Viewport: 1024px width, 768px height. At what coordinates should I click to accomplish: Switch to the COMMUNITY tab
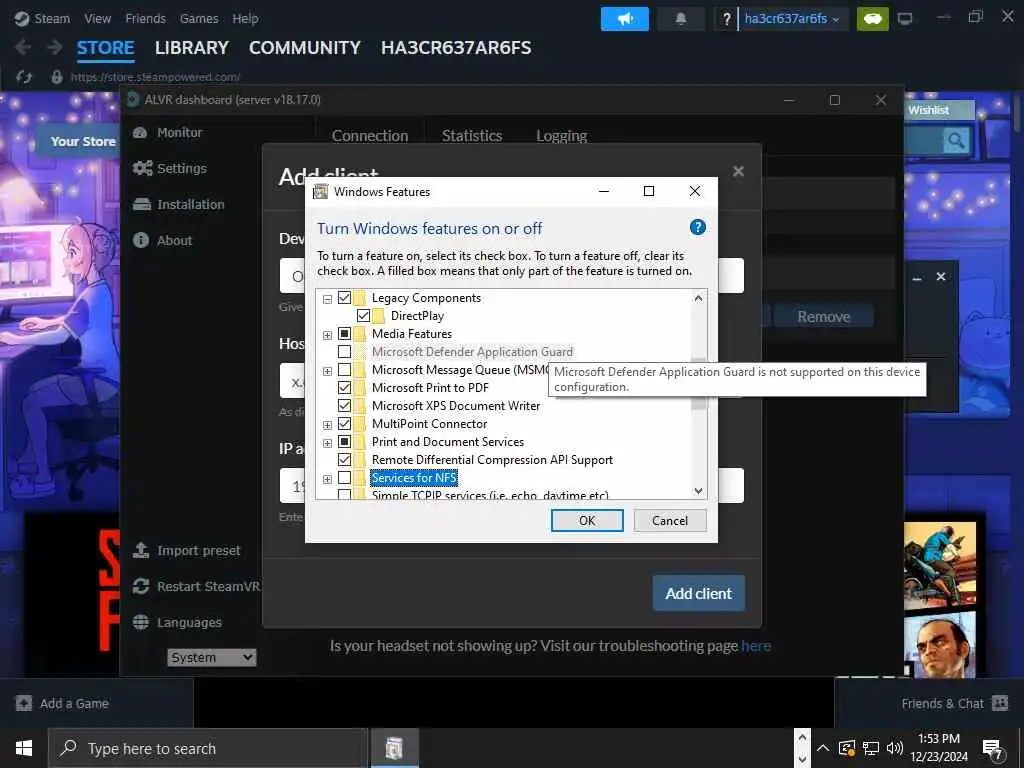coord(304,48)
